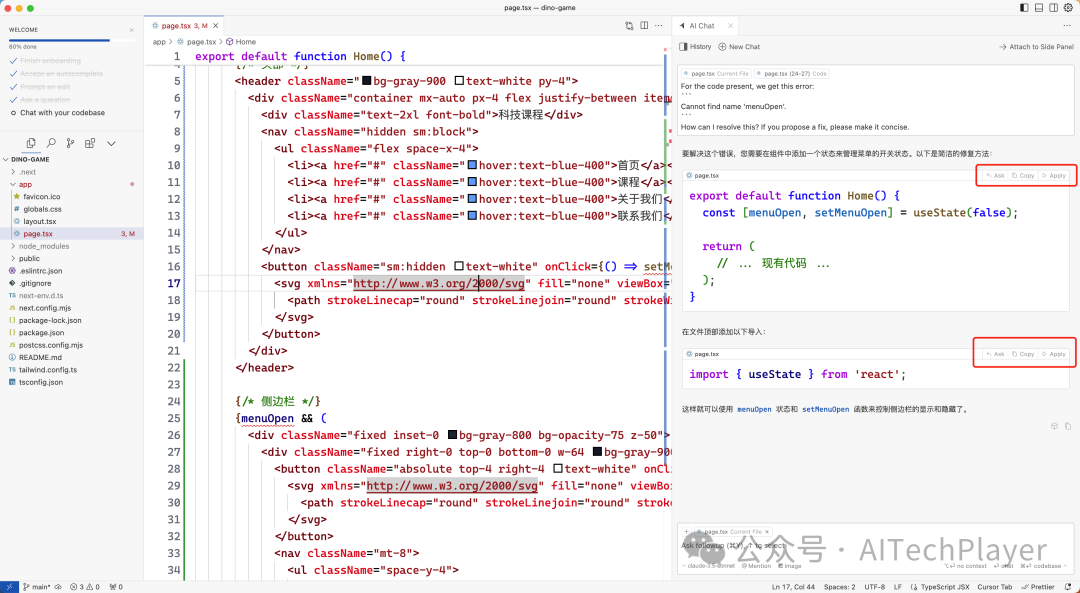Expand the node_modules folder
The width and height of the screenshot is (1080, 593).
tap(43, 246)
